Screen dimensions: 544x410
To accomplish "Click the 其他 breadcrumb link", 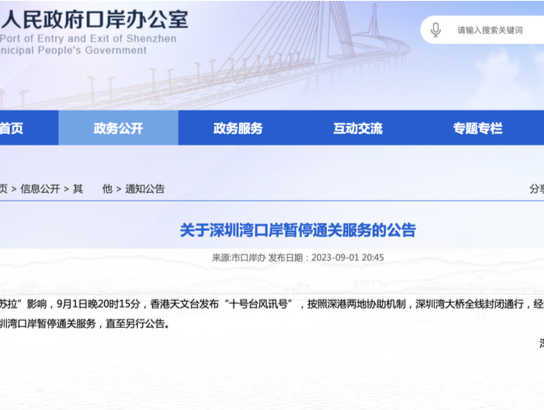I will click(x=93, y=189).
